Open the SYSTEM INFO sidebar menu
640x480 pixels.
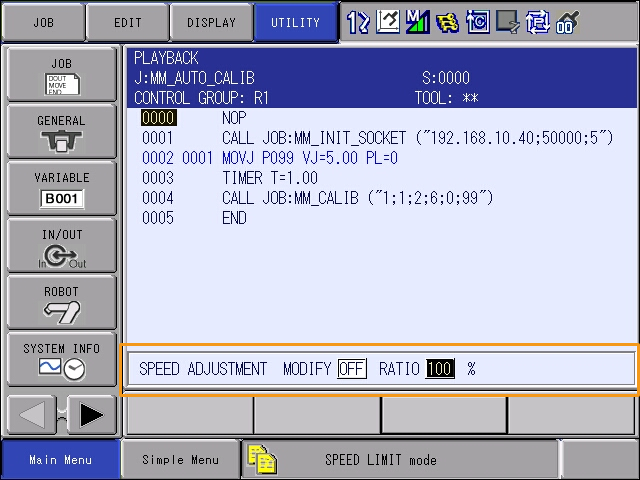click(x=62, y=360)
